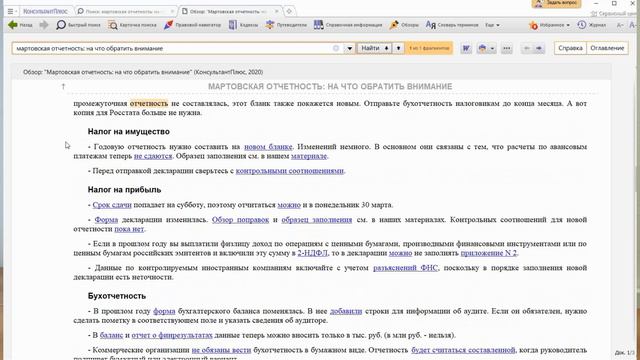640x360 pixels.
Task: Open Словарь терминов
Action: click(452, 25)
